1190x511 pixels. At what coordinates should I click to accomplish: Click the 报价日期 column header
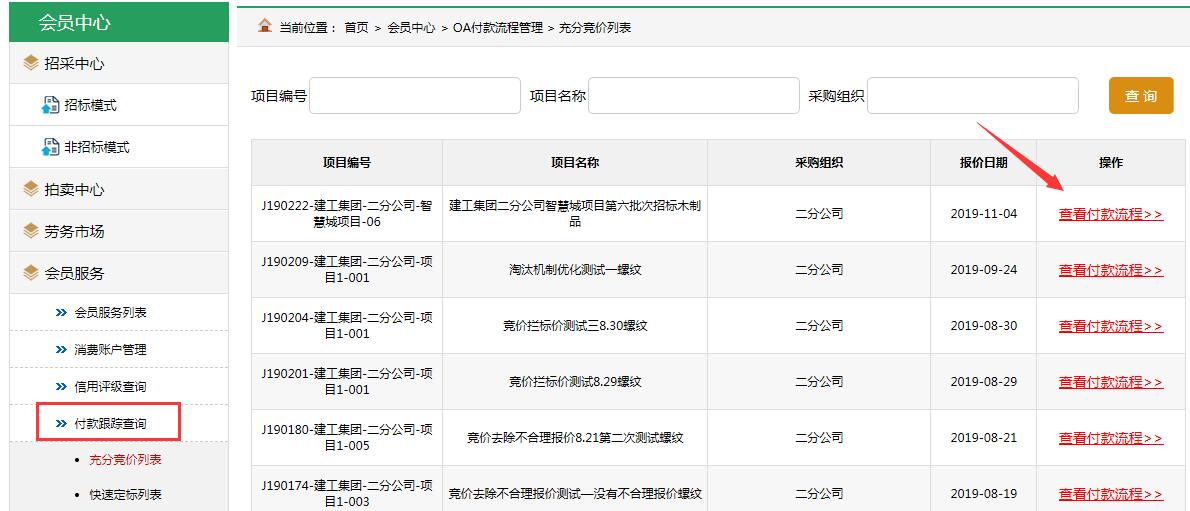(x=984, y=162)
